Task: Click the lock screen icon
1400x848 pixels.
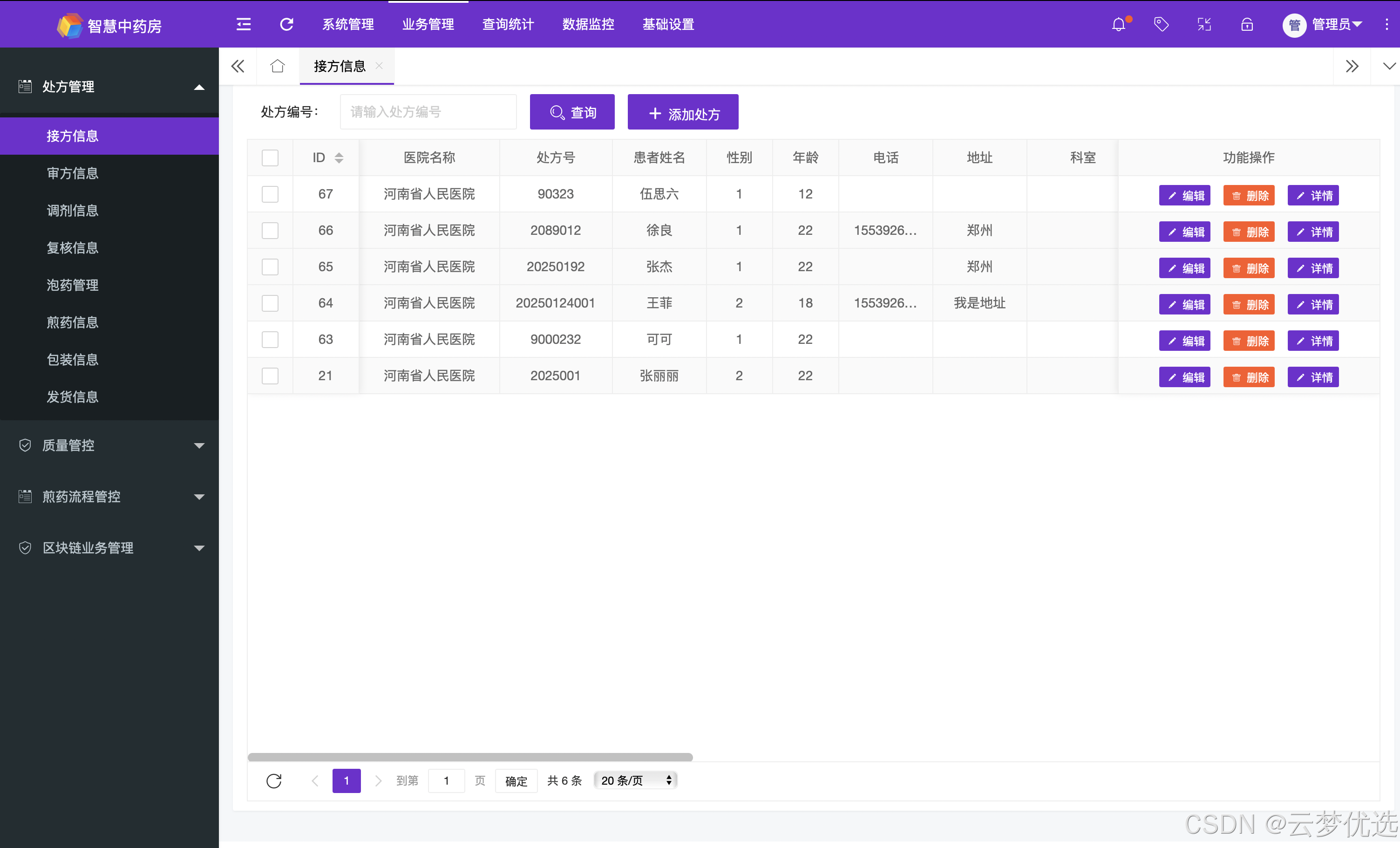Action: pyautogui.click(x=1247, y=24)
